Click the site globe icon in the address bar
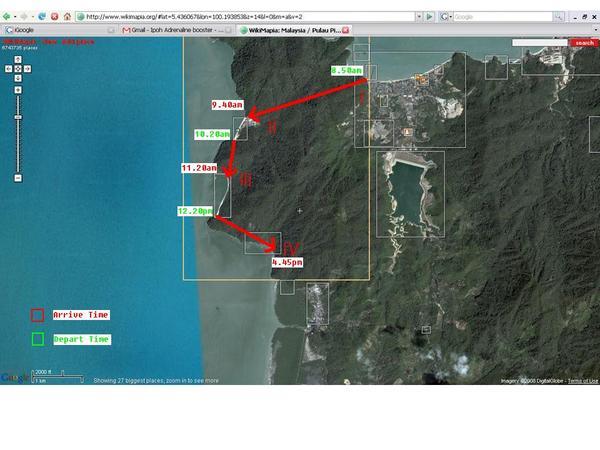This screenshot has height=450, width=600. pos(81,16)
